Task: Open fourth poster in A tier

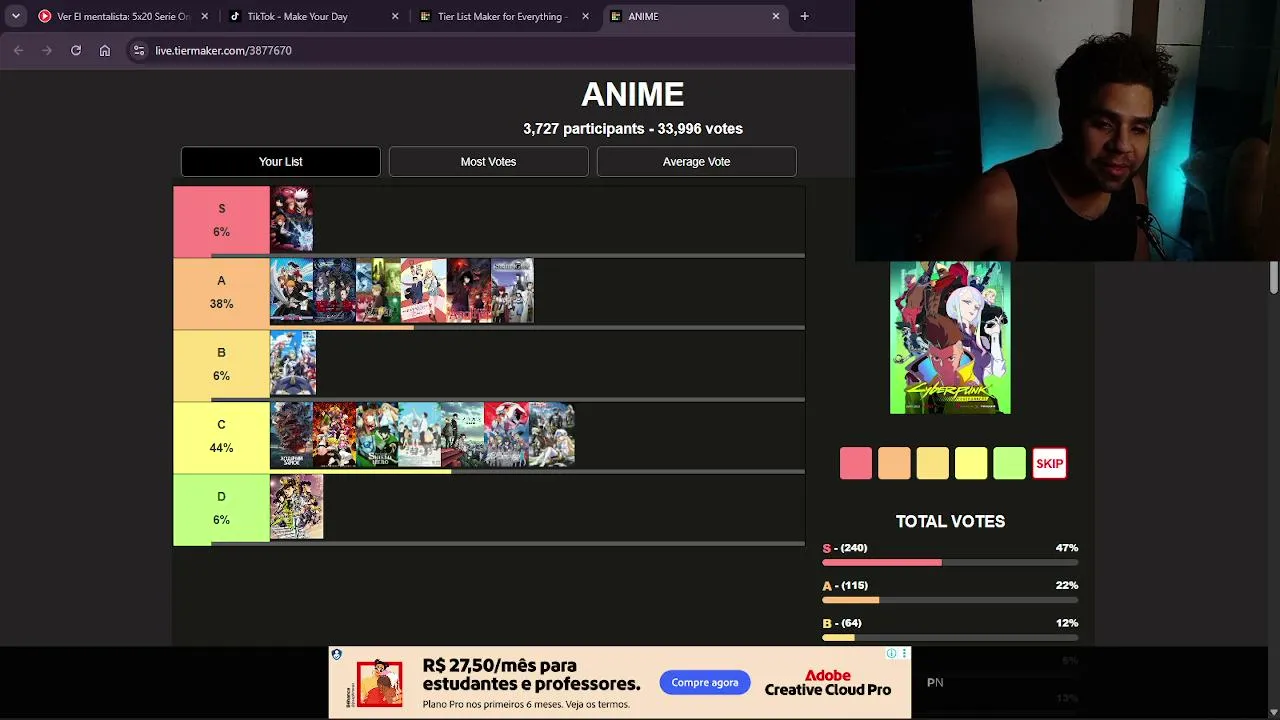Action: click(423, 291)
